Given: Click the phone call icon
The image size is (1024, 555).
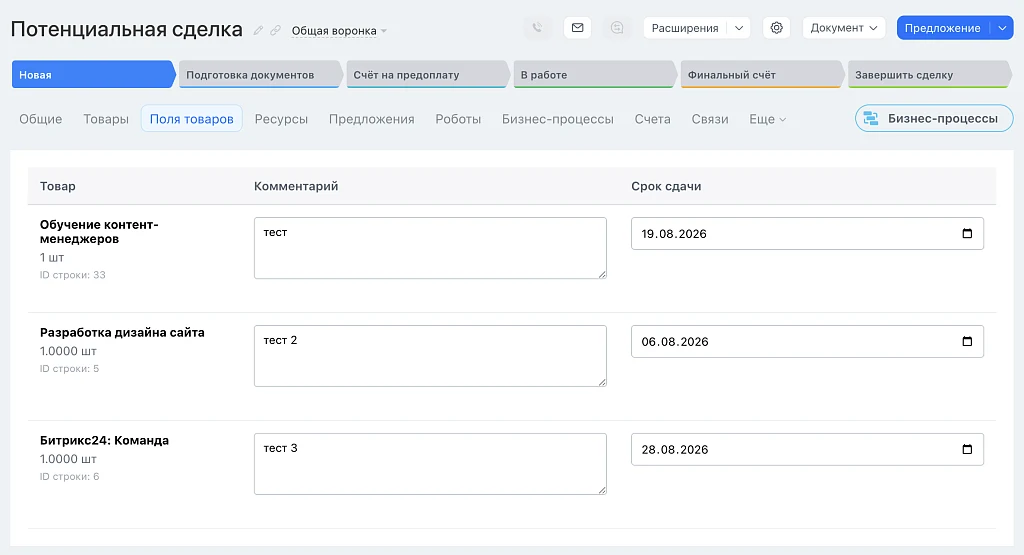Looking at the screenshot, I should click(537, 28).
